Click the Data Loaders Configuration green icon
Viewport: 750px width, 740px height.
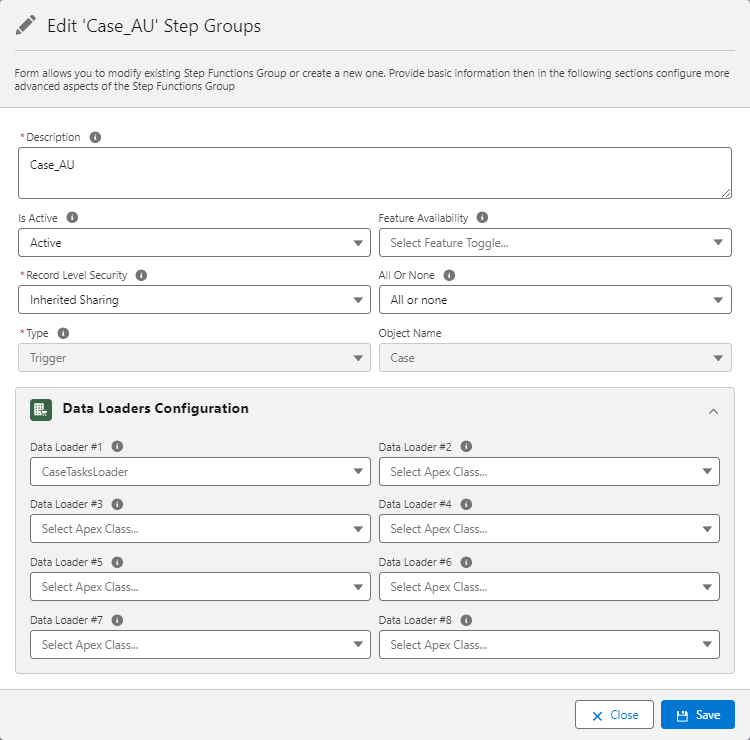pyautogui.click(x=41, y=410)
